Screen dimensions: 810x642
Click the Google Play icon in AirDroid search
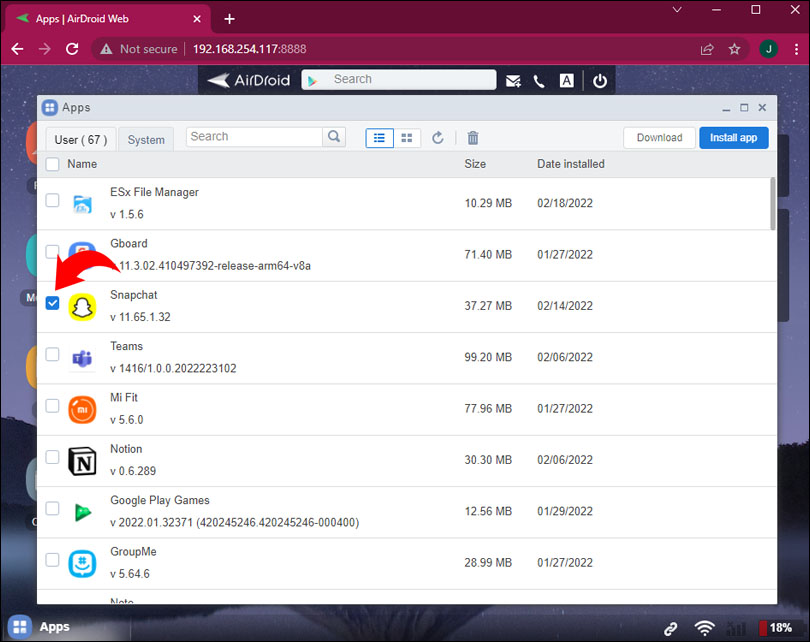click(x=312, y=81)
